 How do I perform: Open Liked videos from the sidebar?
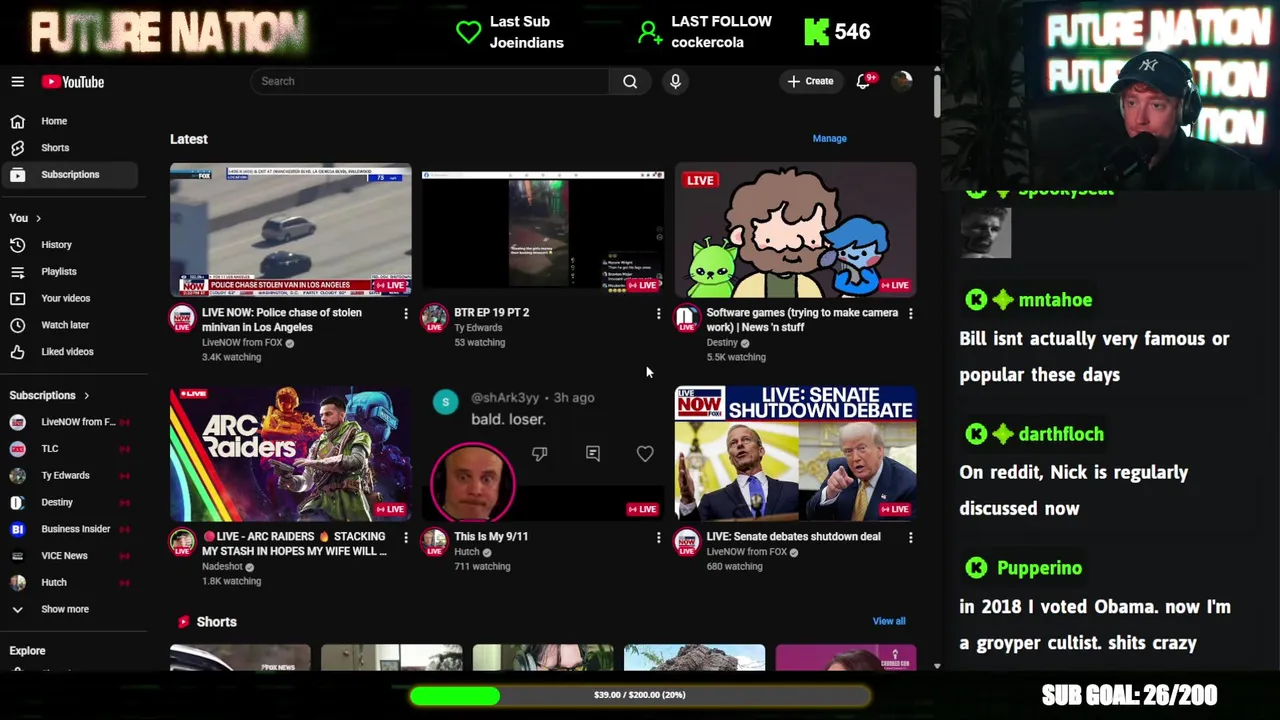tap(65, 352)
